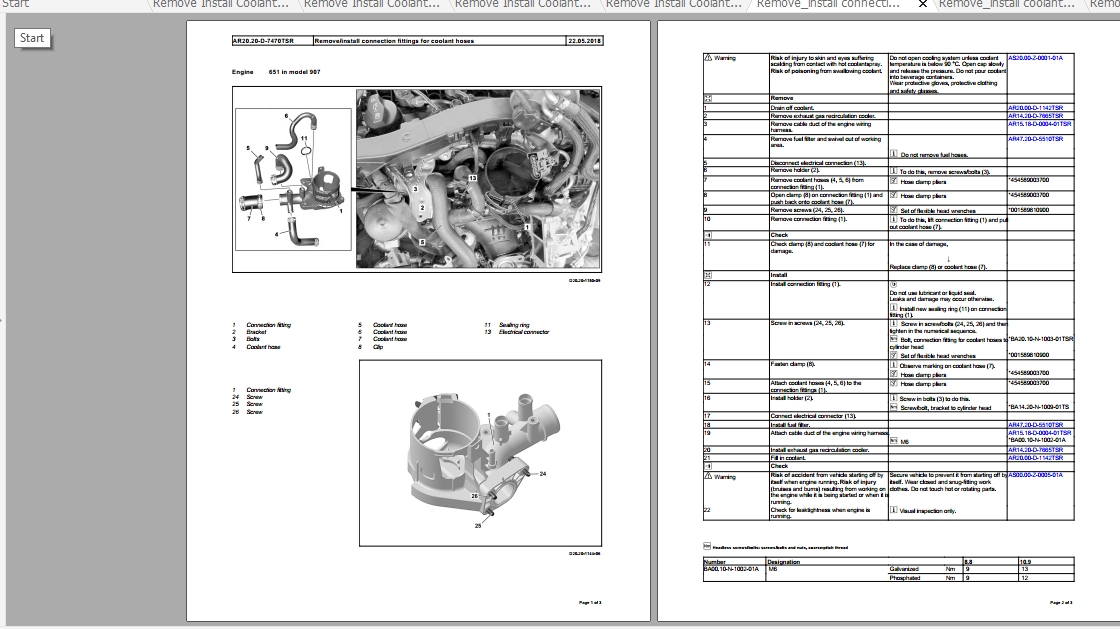Click the Start button above the page
1120x629 pixels.
coord(32,38)
